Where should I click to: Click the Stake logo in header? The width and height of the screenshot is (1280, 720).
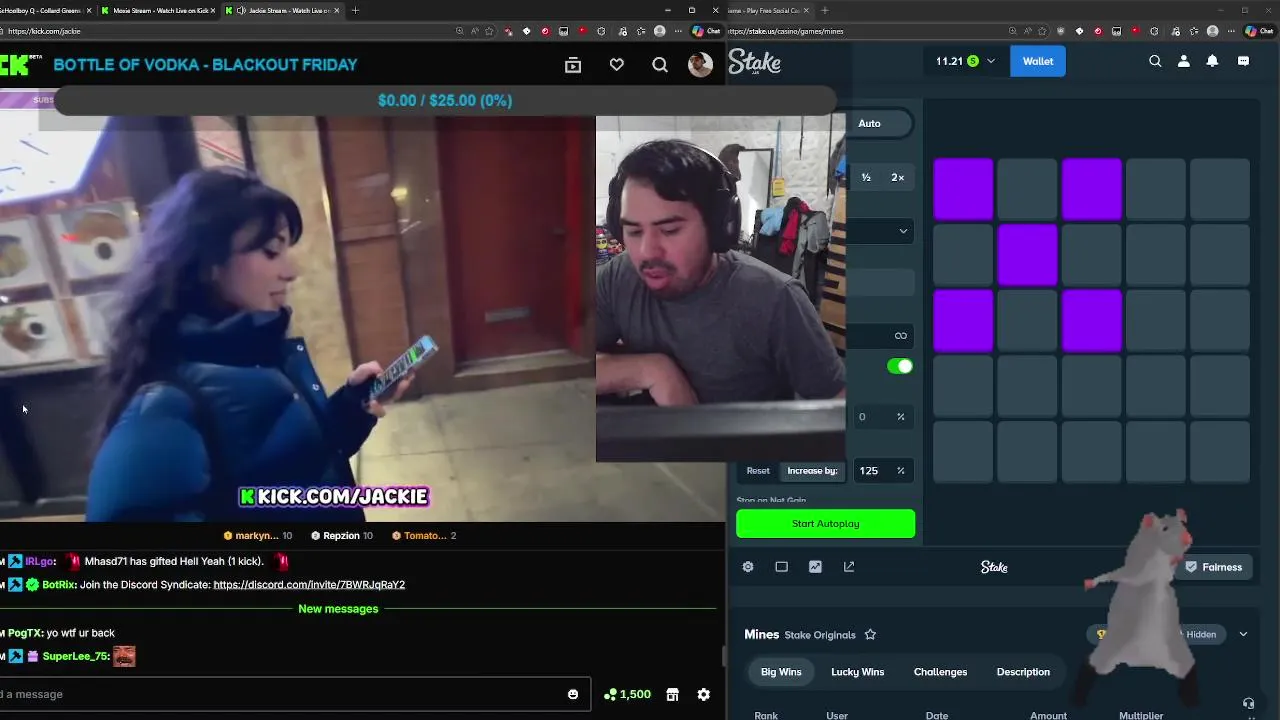[754, 62]
